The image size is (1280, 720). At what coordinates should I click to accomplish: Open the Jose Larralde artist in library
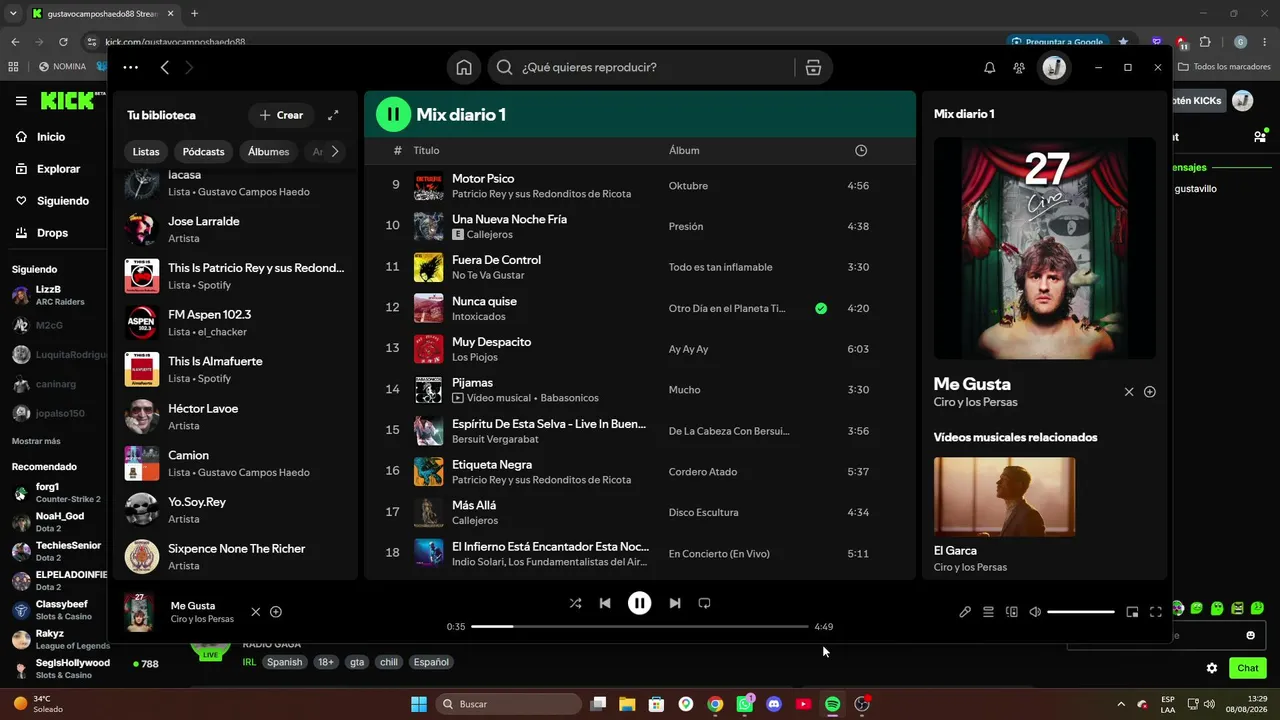tap(236, 229)
